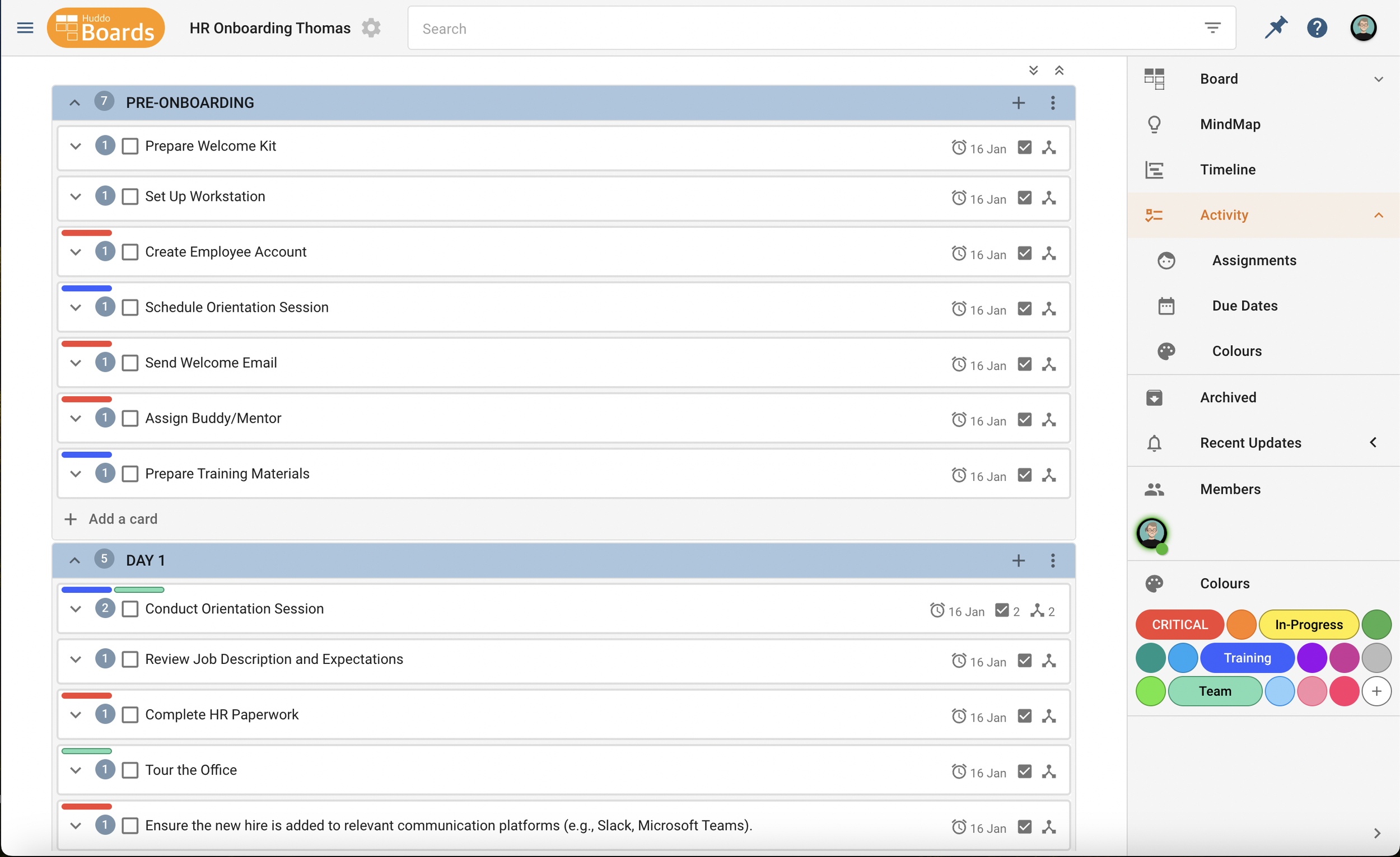
Task: Click the pin icon in the header
Action: pyautogui.click(x=1276, y=27)
